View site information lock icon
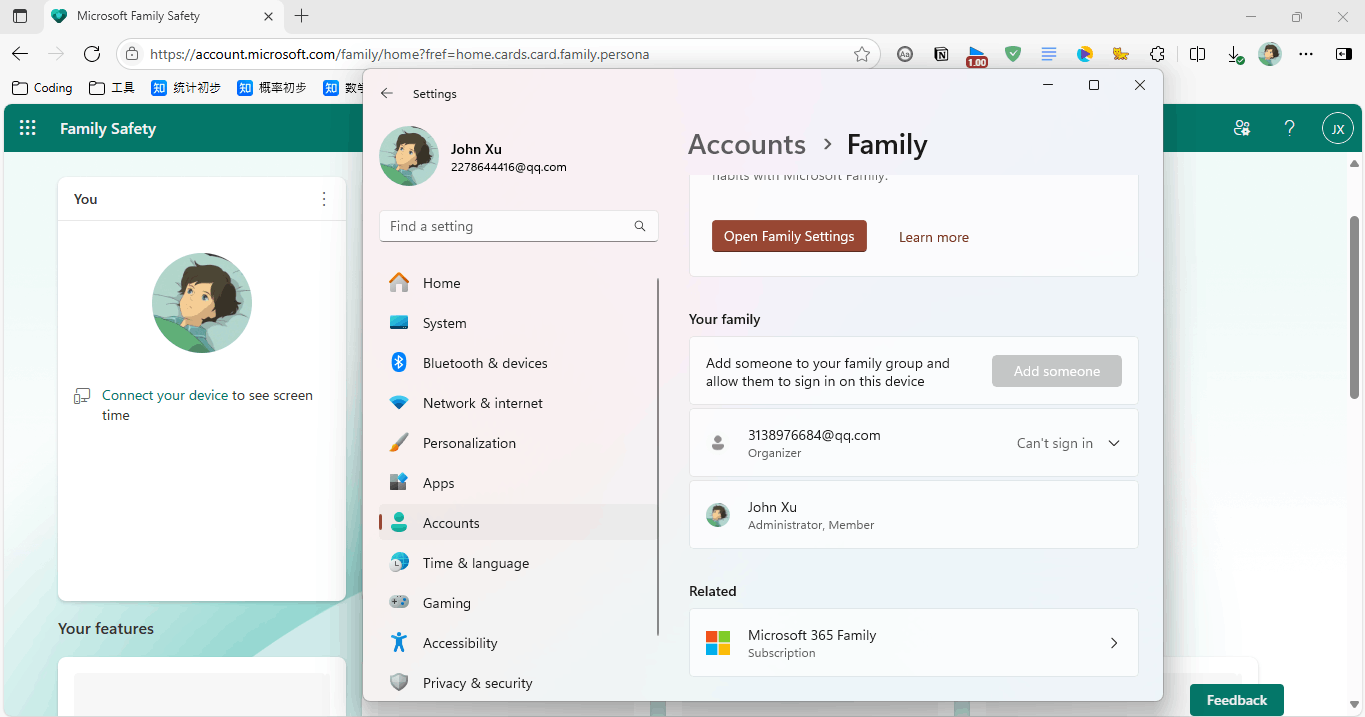The image size is (1365, 717). pos(132,54)
